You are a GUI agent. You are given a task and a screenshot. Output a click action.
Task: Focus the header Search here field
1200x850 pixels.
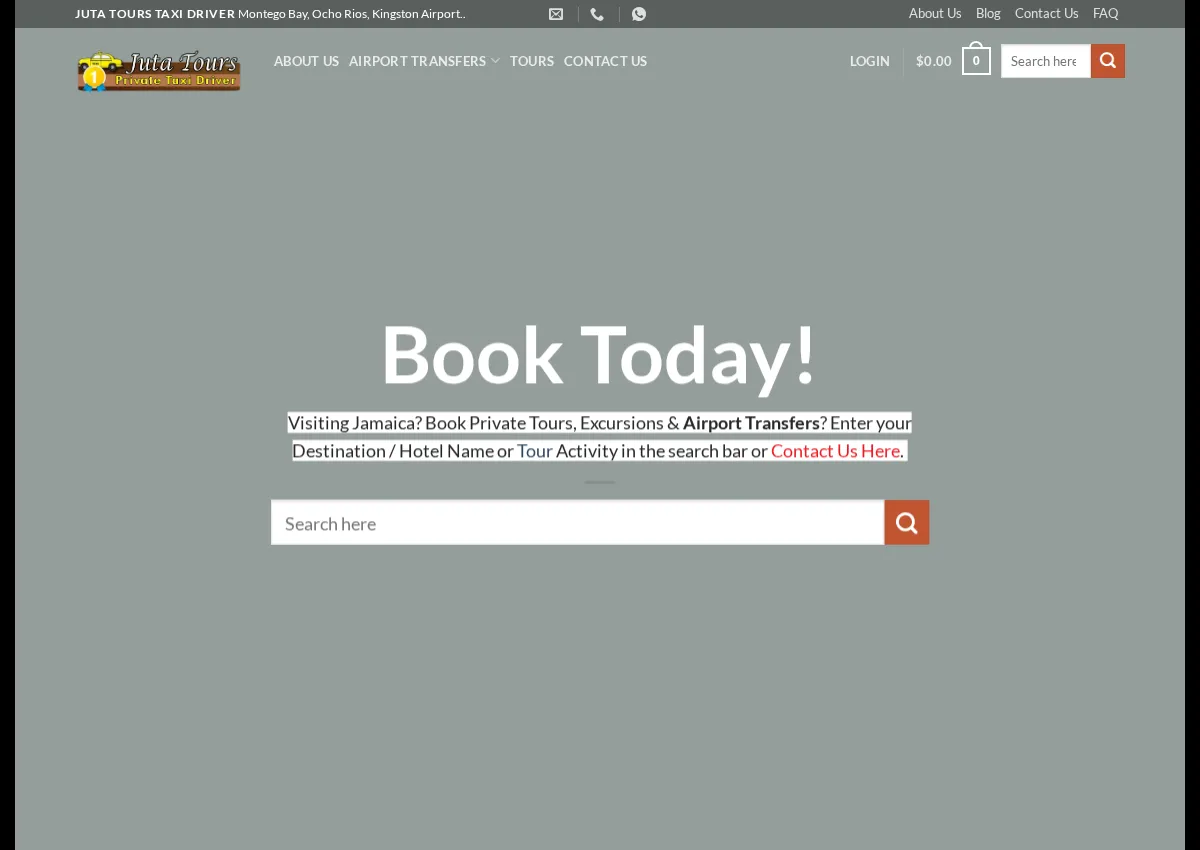click(x=1046, y=61)
